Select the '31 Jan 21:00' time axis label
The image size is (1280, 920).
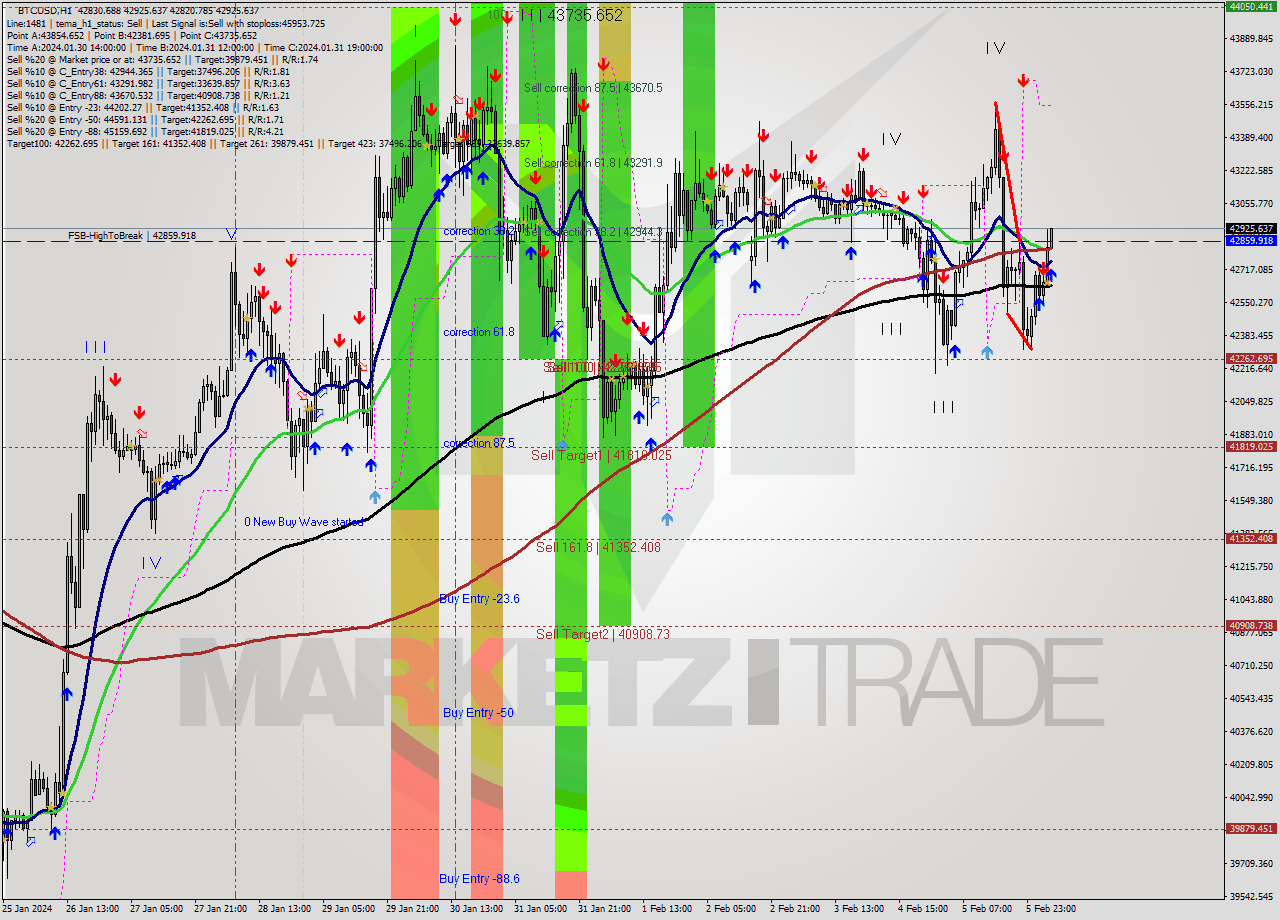pos(604,909)
